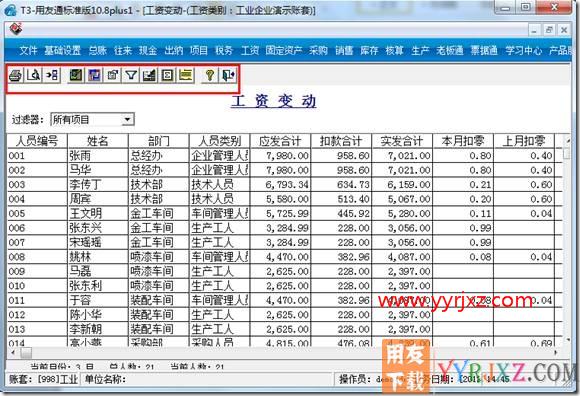Select the name cell 陈小华
Image resolution: width=580 pixels, height=396 pixels.
(98, 315)
